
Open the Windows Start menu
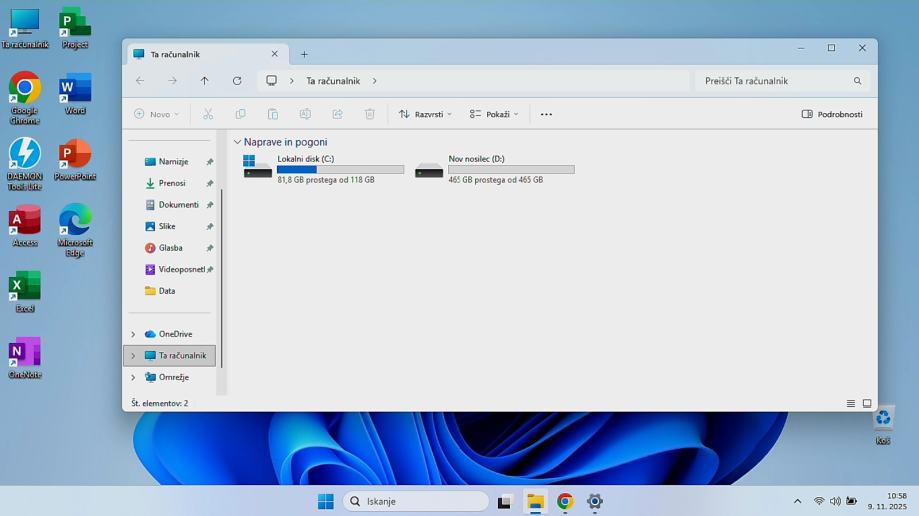click(x=326, y=501)
